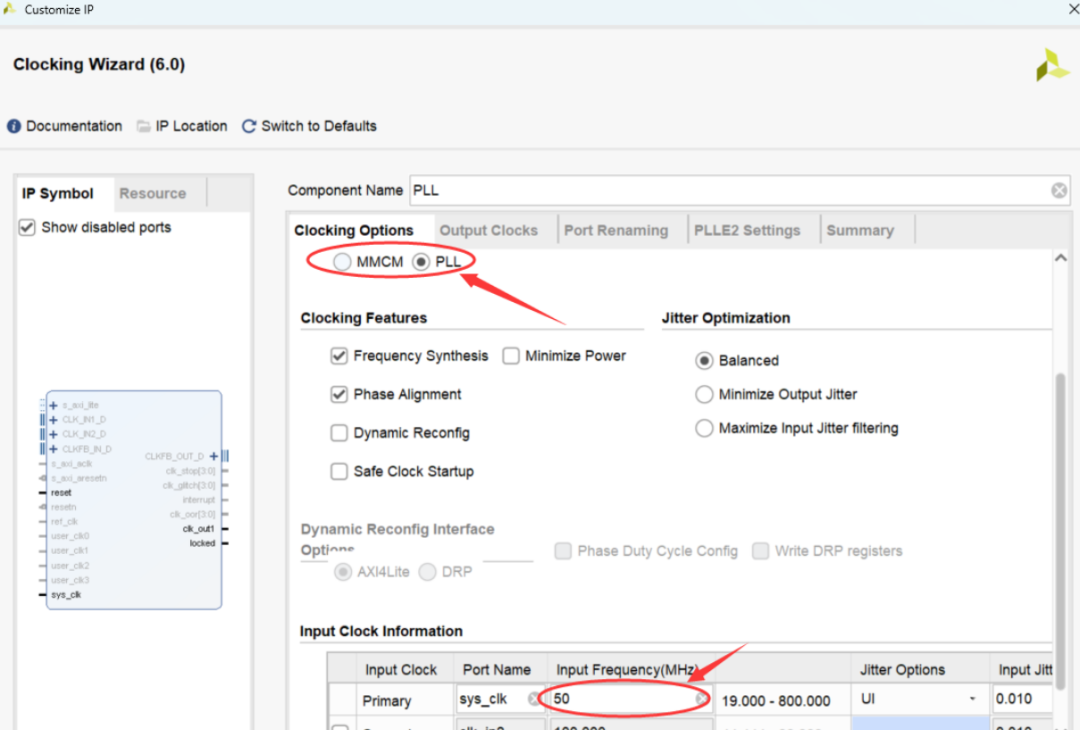Click the IP Location folder icon

coord(144,126)
